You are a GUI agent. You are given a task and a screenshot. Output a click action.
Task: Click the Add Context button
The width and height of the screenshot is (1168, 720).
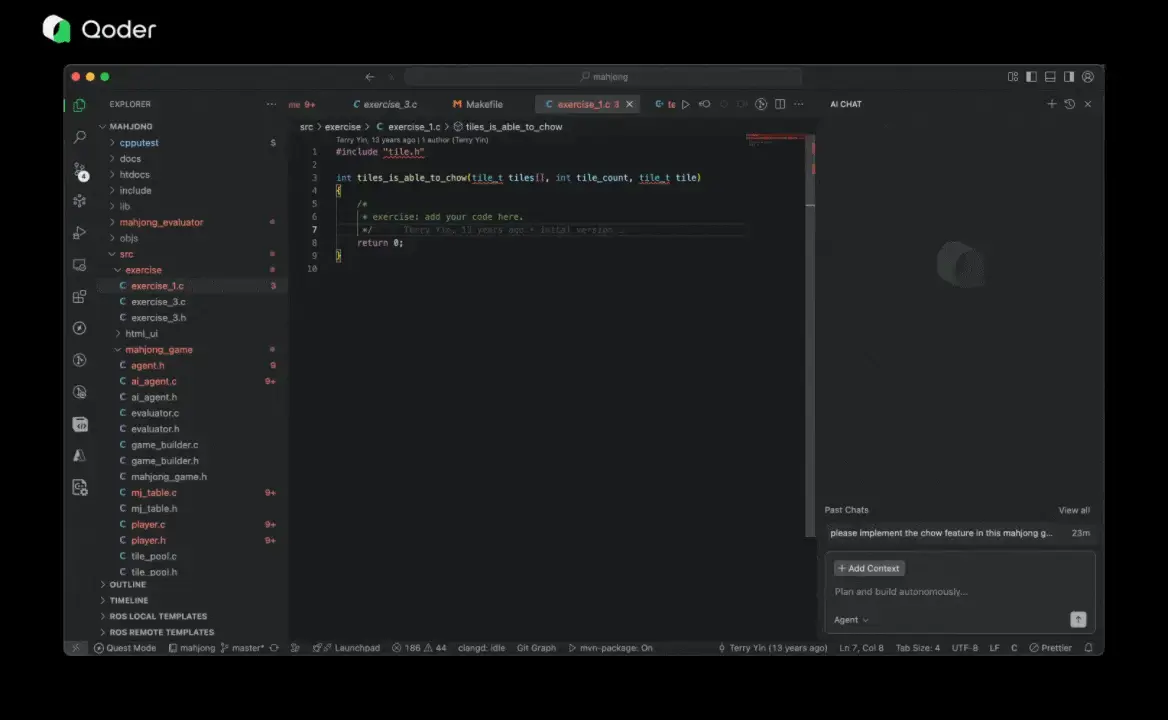tap(869, 568)
